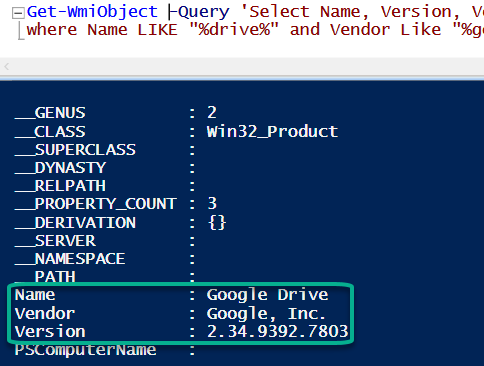This screenshot has height=366, width=484.
Task: Click the __NAMESPACE property line
Action: point(105,259)
